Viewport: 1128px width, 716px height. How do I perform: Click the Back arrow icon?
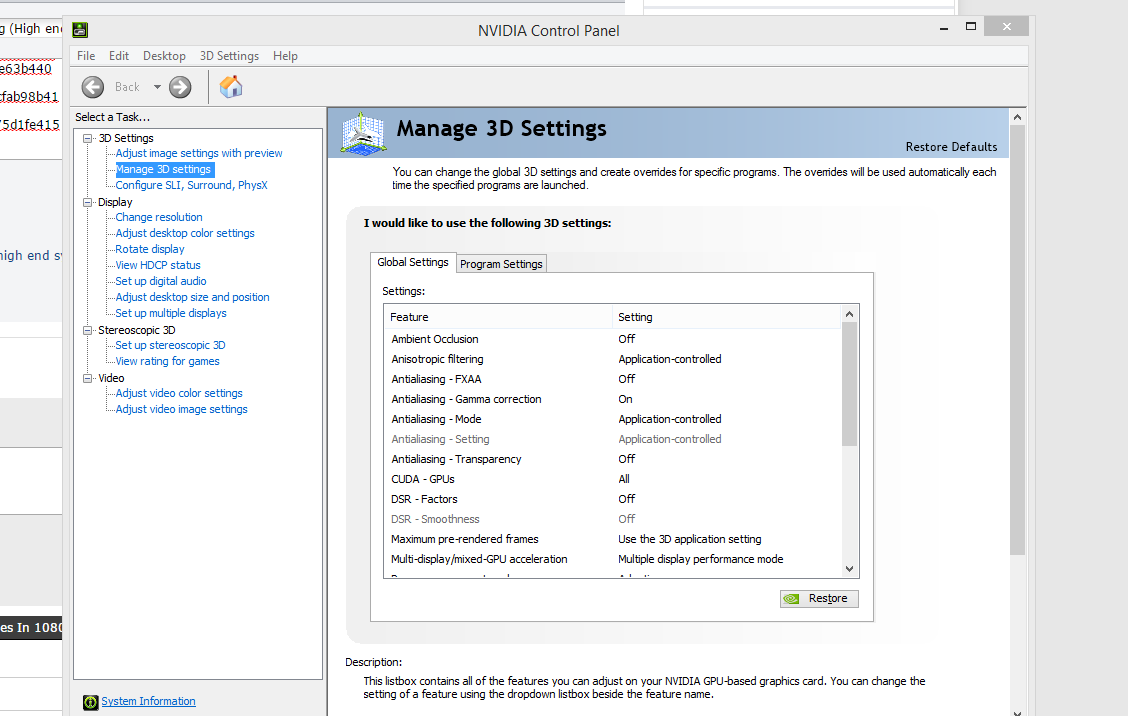93,87
